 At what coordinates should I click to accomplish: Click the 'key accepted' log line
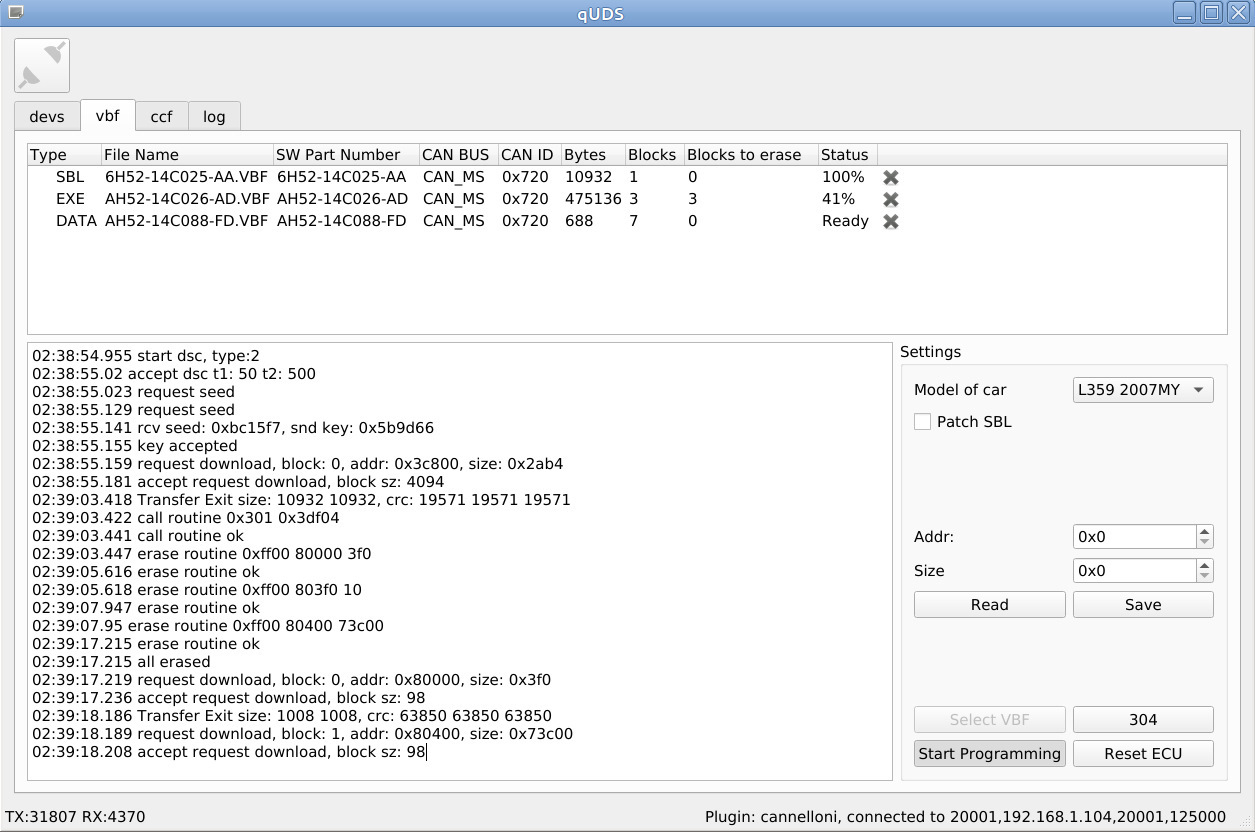point(135,446)
